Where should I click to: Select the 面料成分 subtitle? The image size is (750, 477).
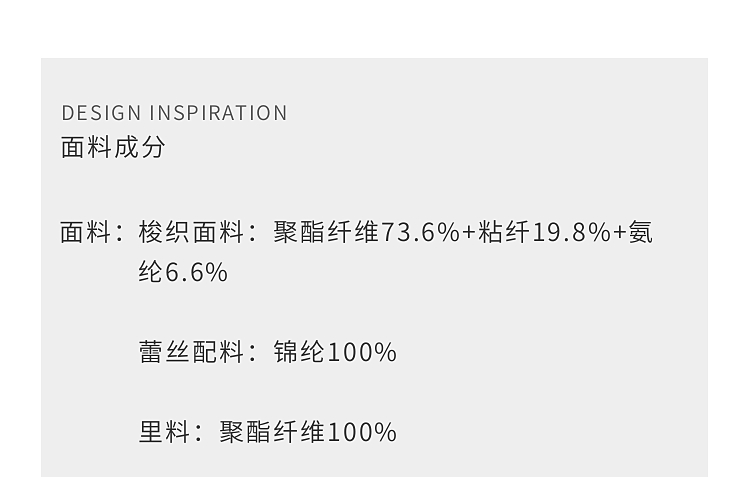click(x=113, y=147)
